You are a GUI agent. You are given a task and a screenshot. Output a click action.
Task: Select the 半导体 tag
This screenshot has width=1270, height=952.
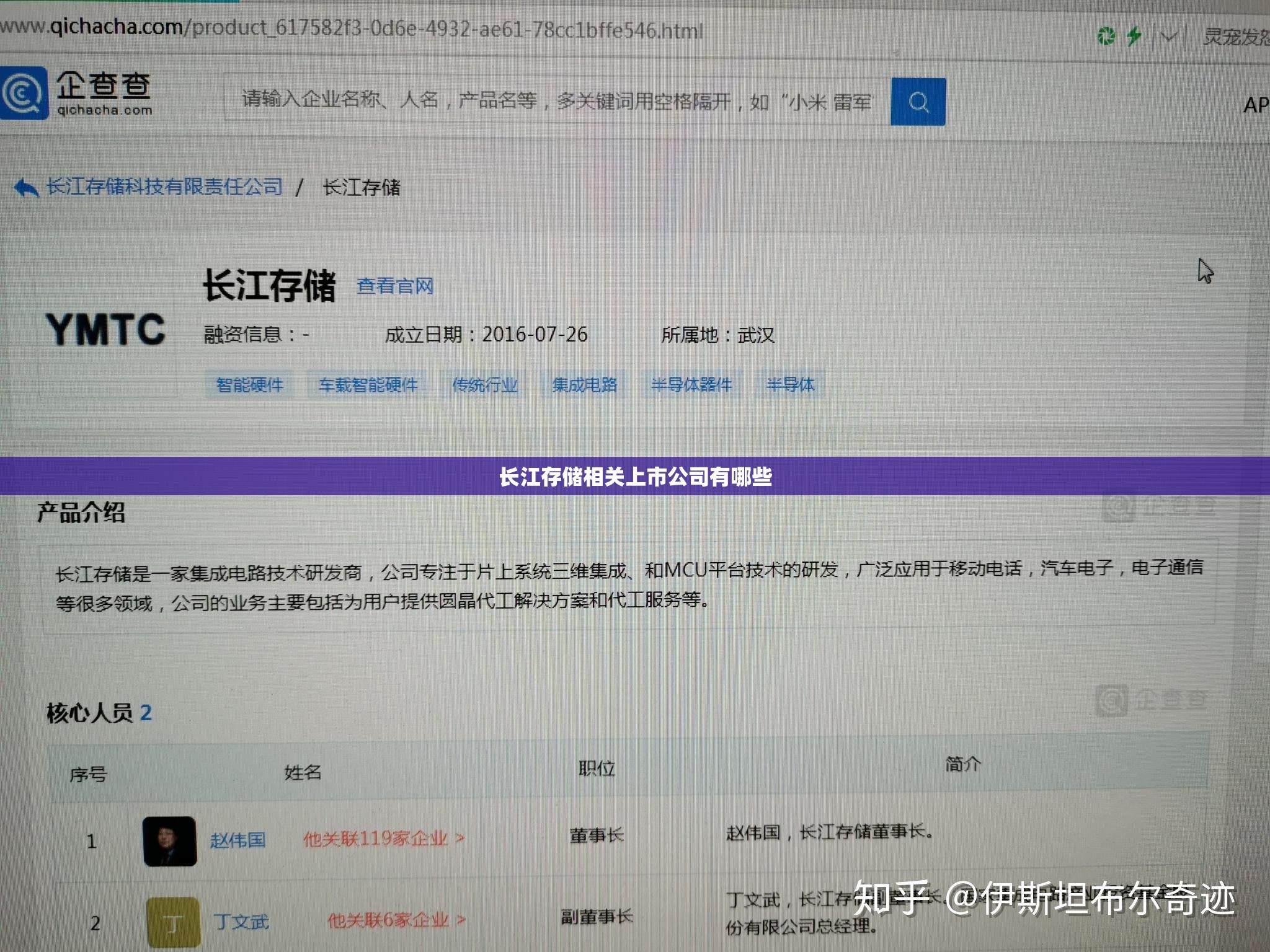tap(790, 384)
